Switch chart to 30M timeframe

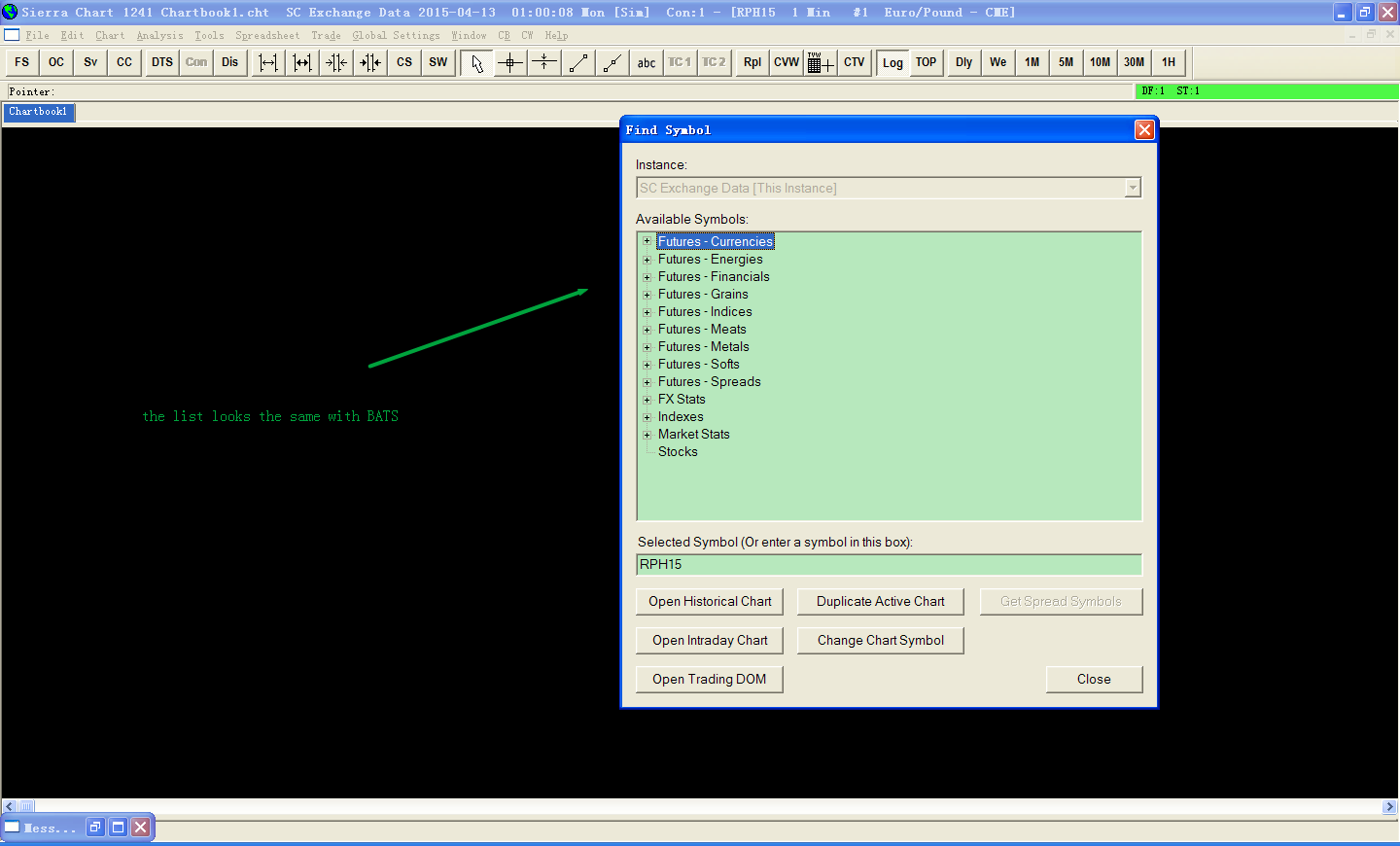[1135, 62]
